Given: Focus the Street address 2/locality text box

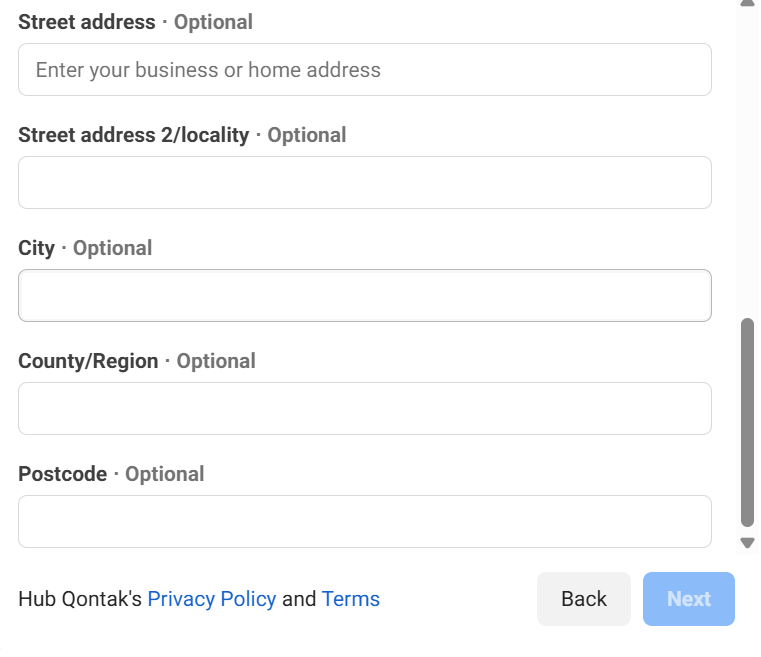Looking at the screenshot, I should click(x=364, y=183).
